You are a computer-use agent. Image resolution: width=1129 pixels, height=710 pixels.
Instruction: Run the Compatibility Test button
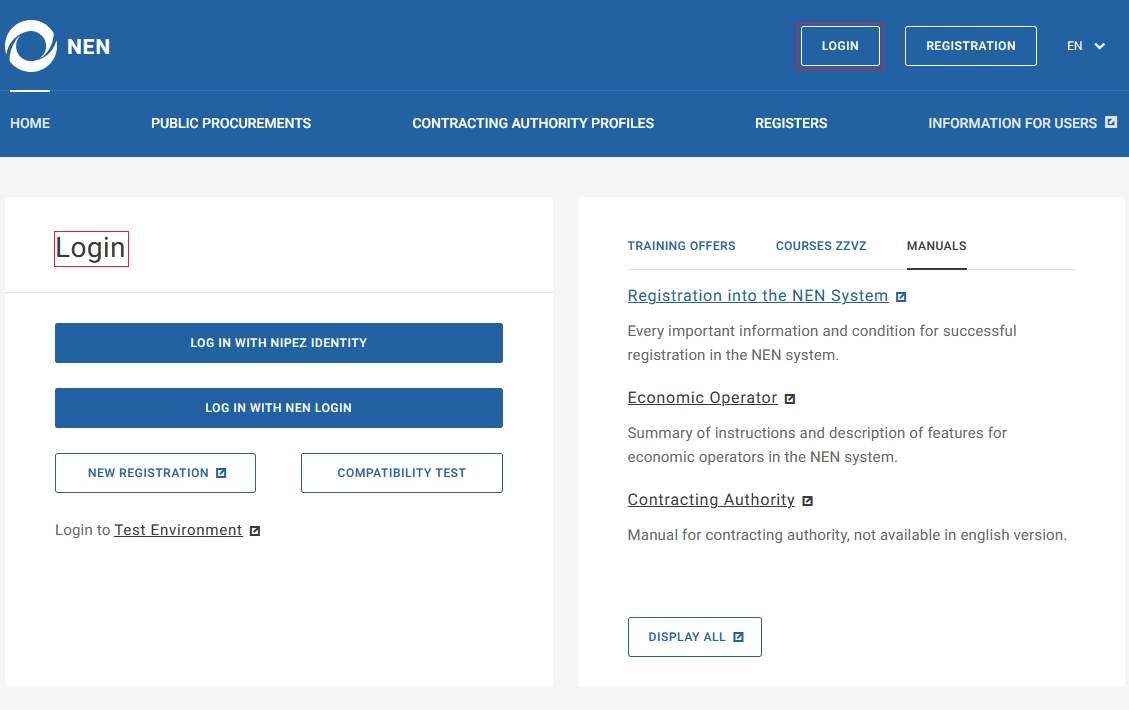(x=401, y=473)
